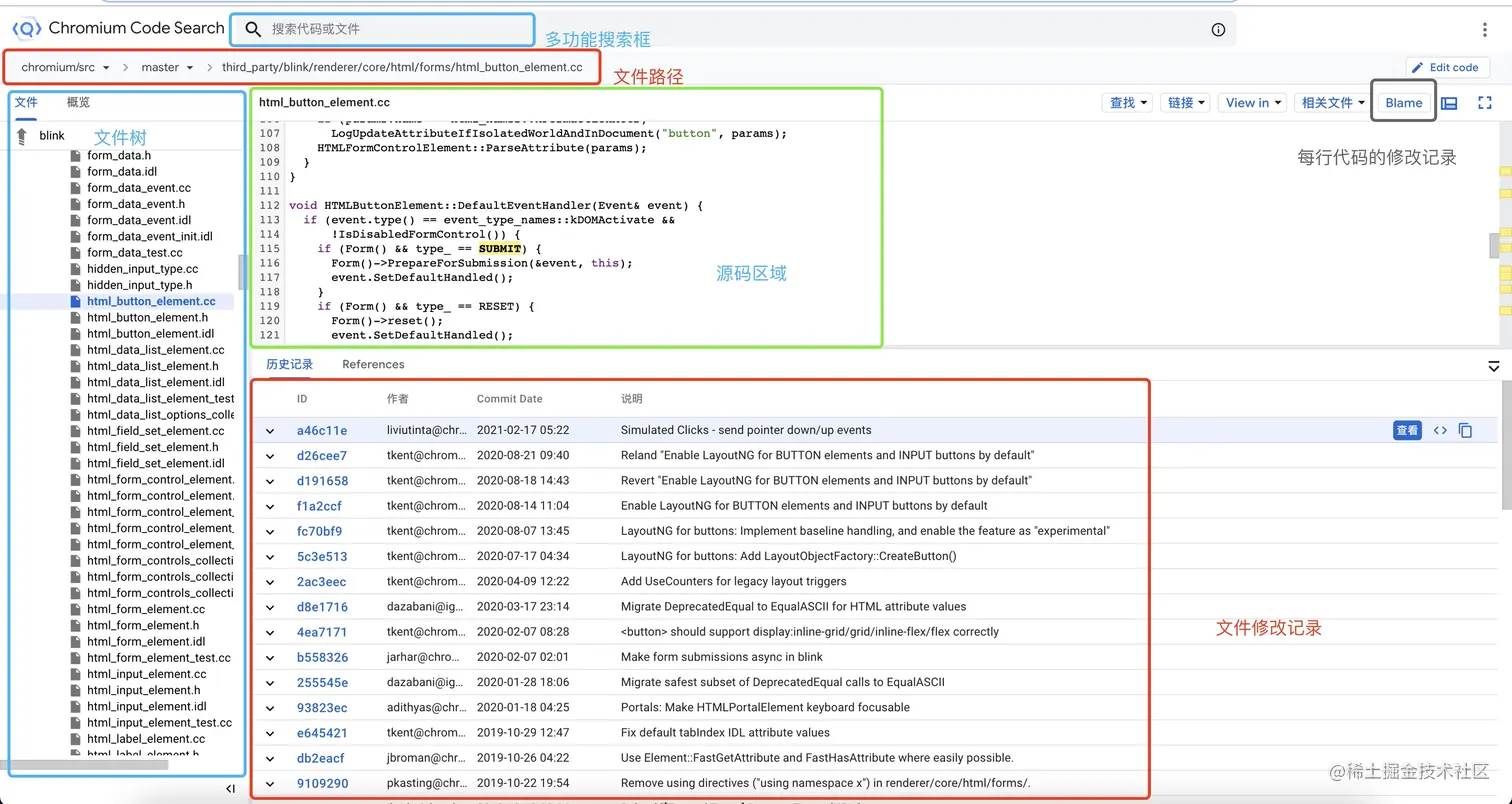Image resolution: width=1512 pixels, height=804 pixels.
Task: Toggle the split layout panel icon
Action: click(x=1449, y=103)
